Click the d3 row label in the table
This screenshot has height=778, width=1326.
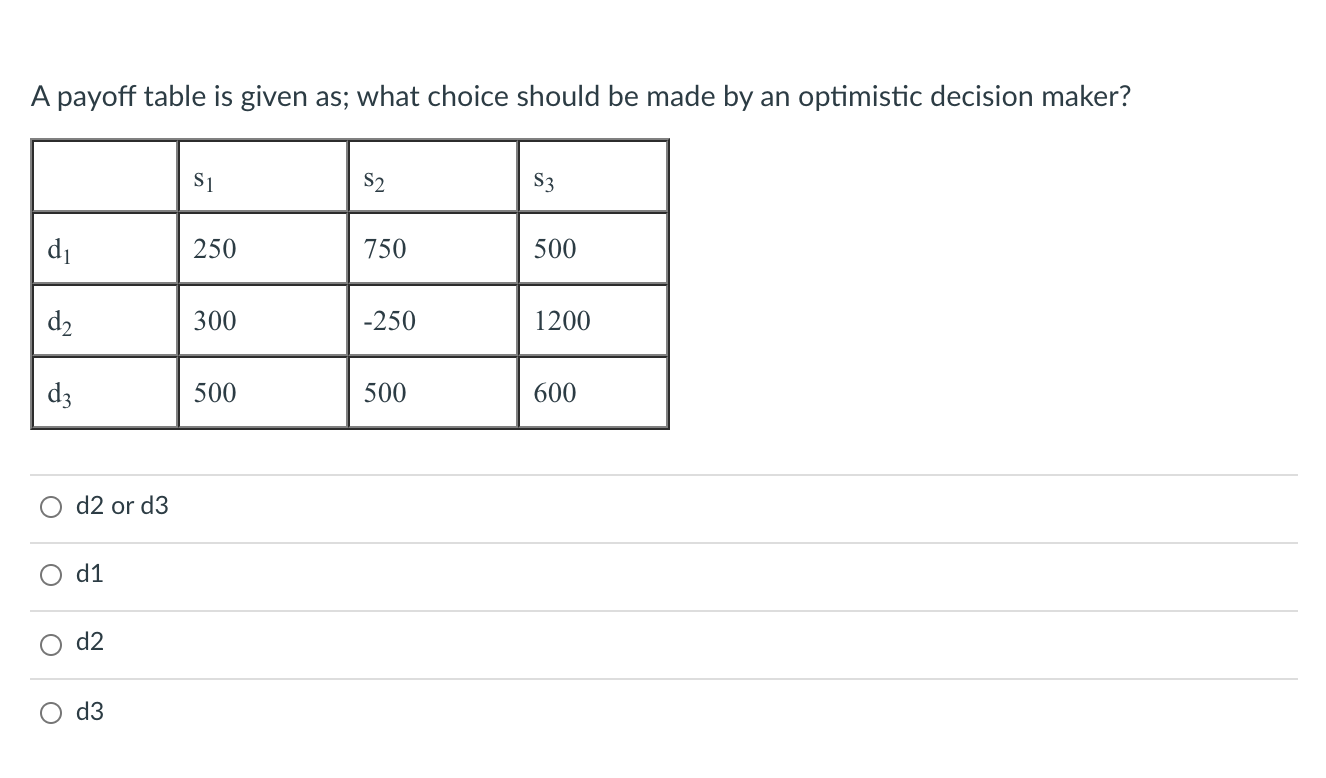pyautogui.click(x=104, y=392)
